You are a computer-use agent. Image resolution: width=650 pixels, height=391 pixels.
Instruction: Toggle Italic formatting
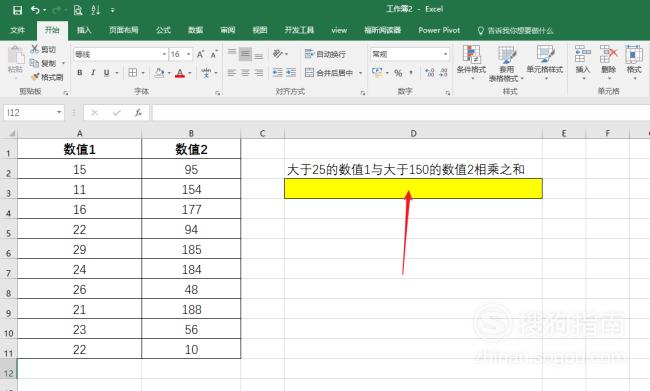point(93,73)
